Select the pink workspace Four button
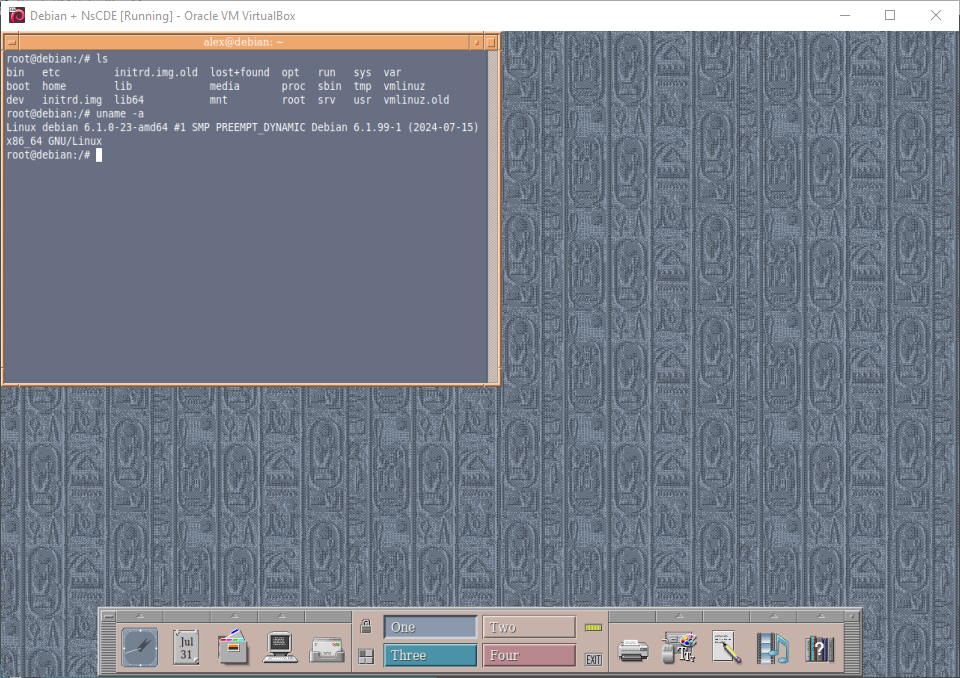The image size is (960, 678). click(x=529, y=655)
